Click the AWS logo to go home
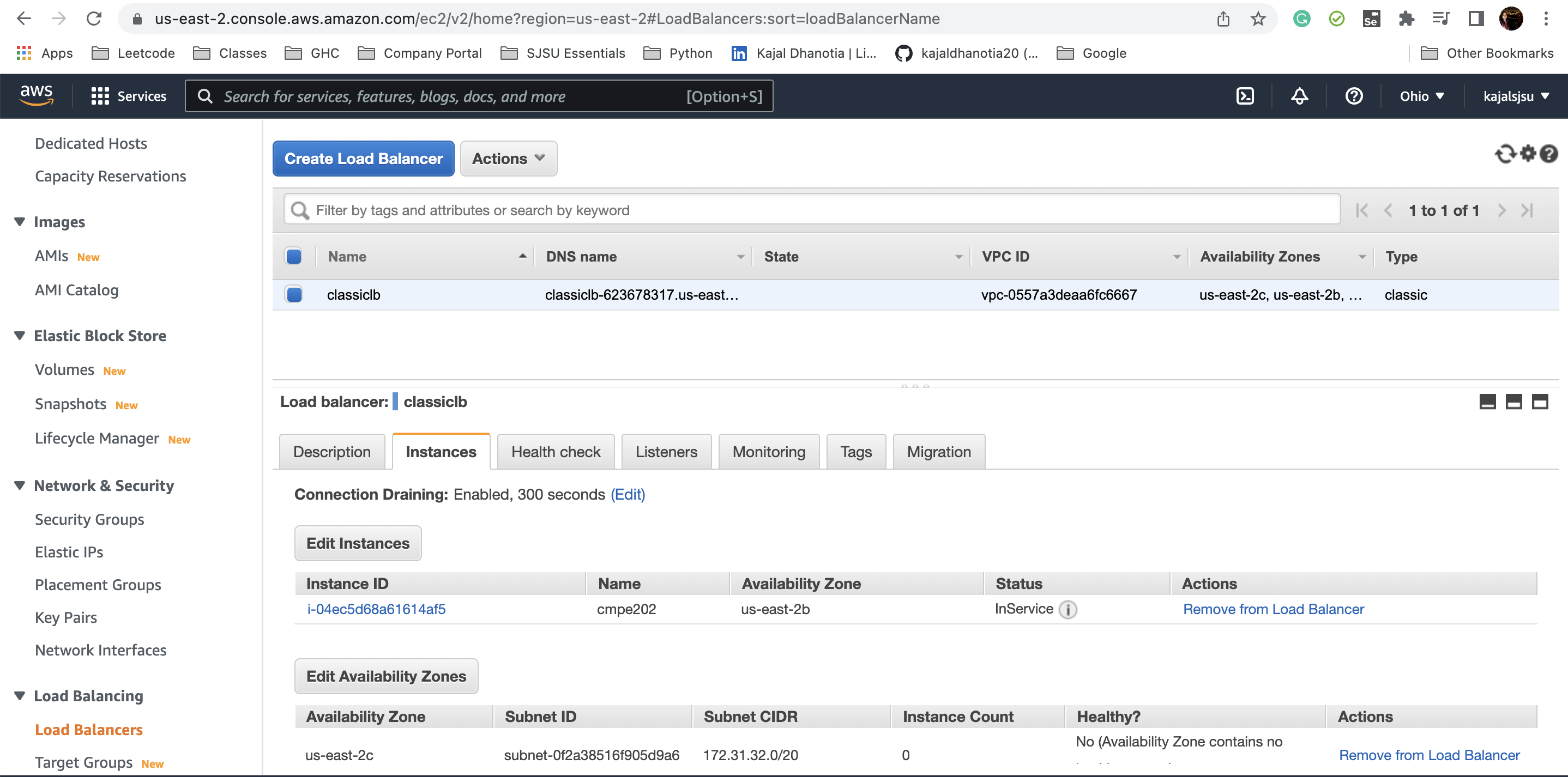1568x777 pixels. (37, 94)
